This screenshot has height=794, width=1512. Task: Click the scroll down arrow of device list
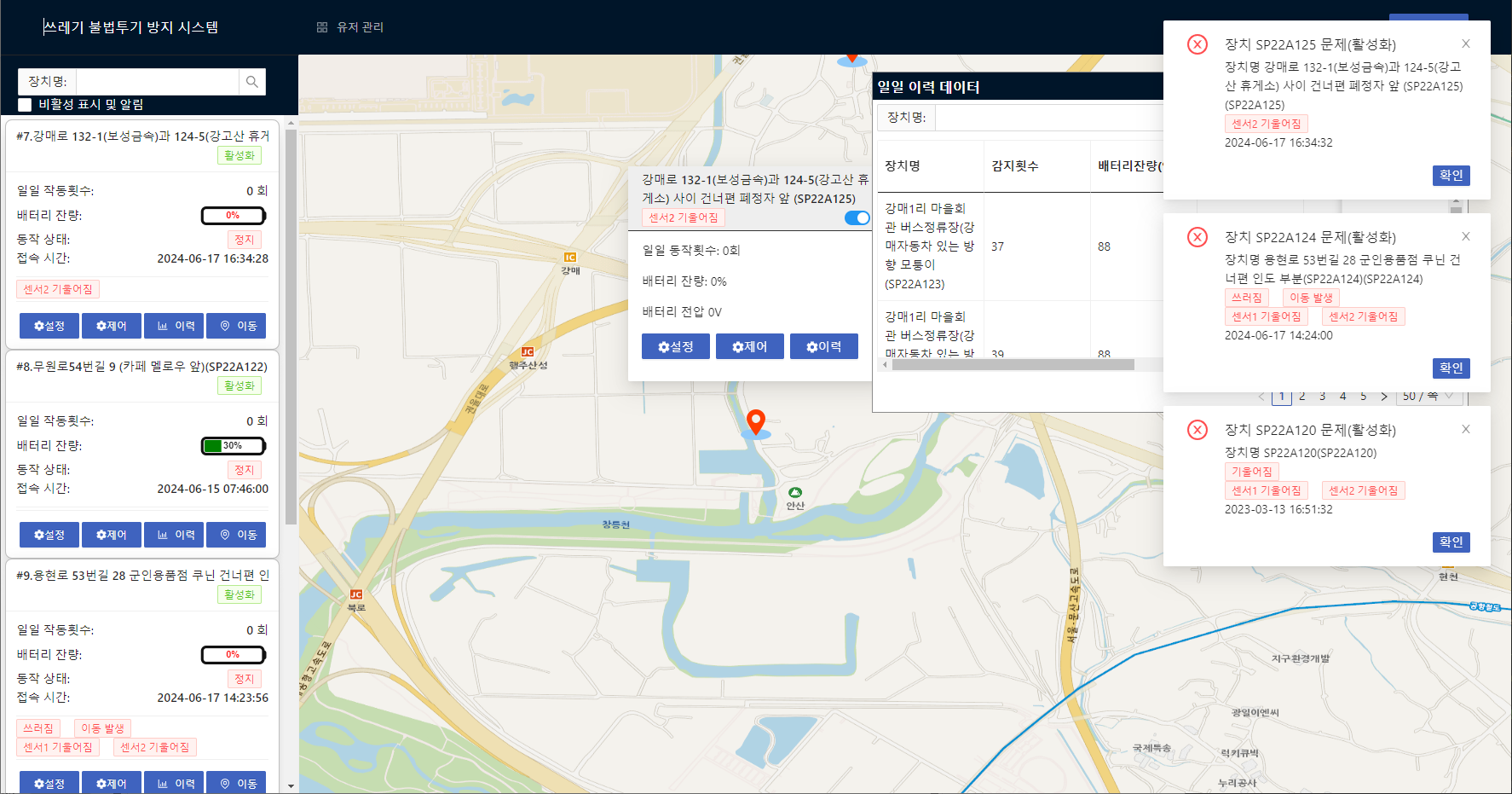(291, 786)
